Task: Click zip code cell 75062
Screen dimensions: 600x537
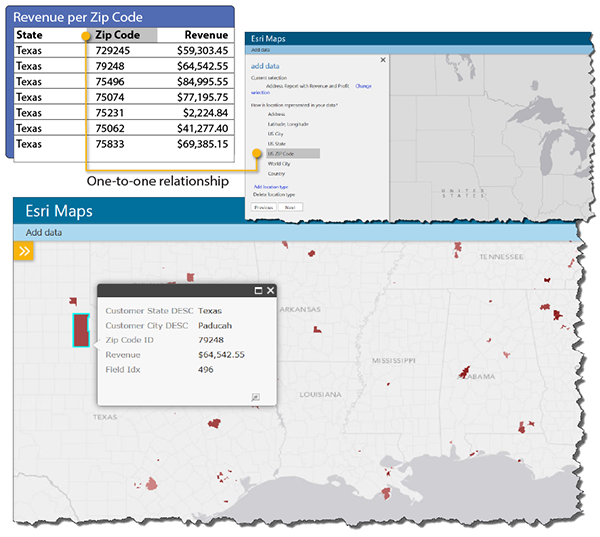Action: tap(110, 128)
